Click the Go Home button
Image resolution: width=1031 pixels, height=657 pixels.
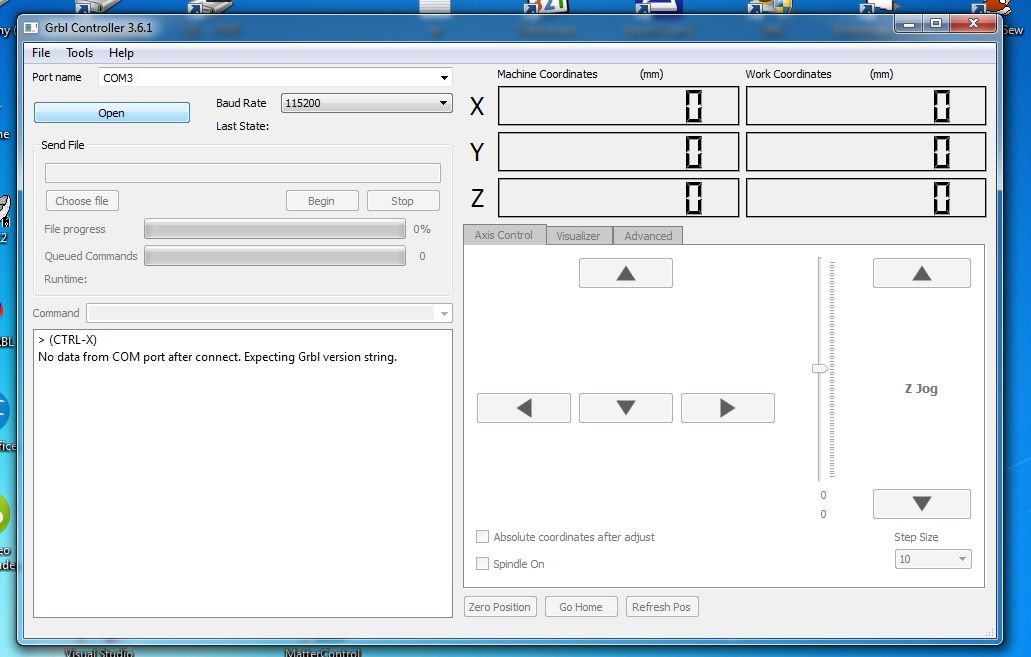pos(581,607)
